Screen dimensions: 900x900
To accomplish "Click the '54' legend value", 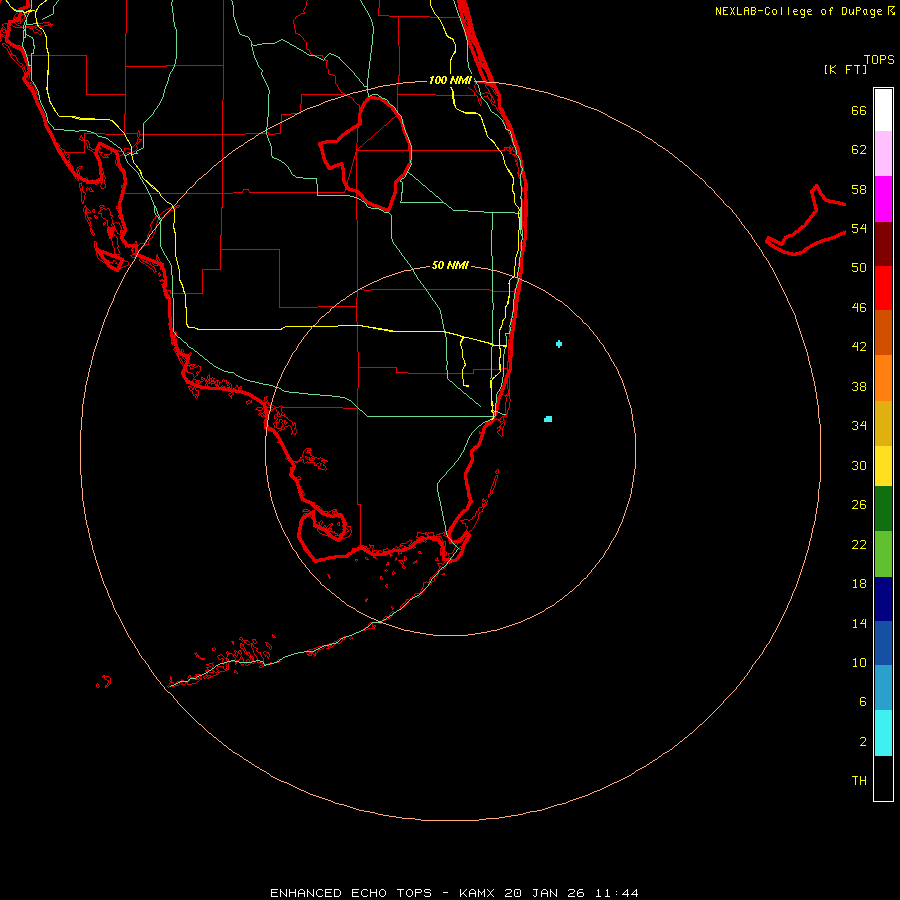I will [x=859, y=228].
